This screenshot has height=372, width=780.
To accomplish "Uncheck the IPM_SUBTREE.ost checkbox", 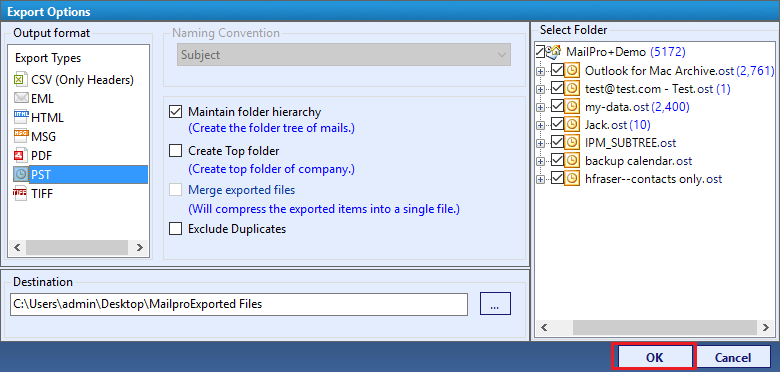I will [558, 142].
